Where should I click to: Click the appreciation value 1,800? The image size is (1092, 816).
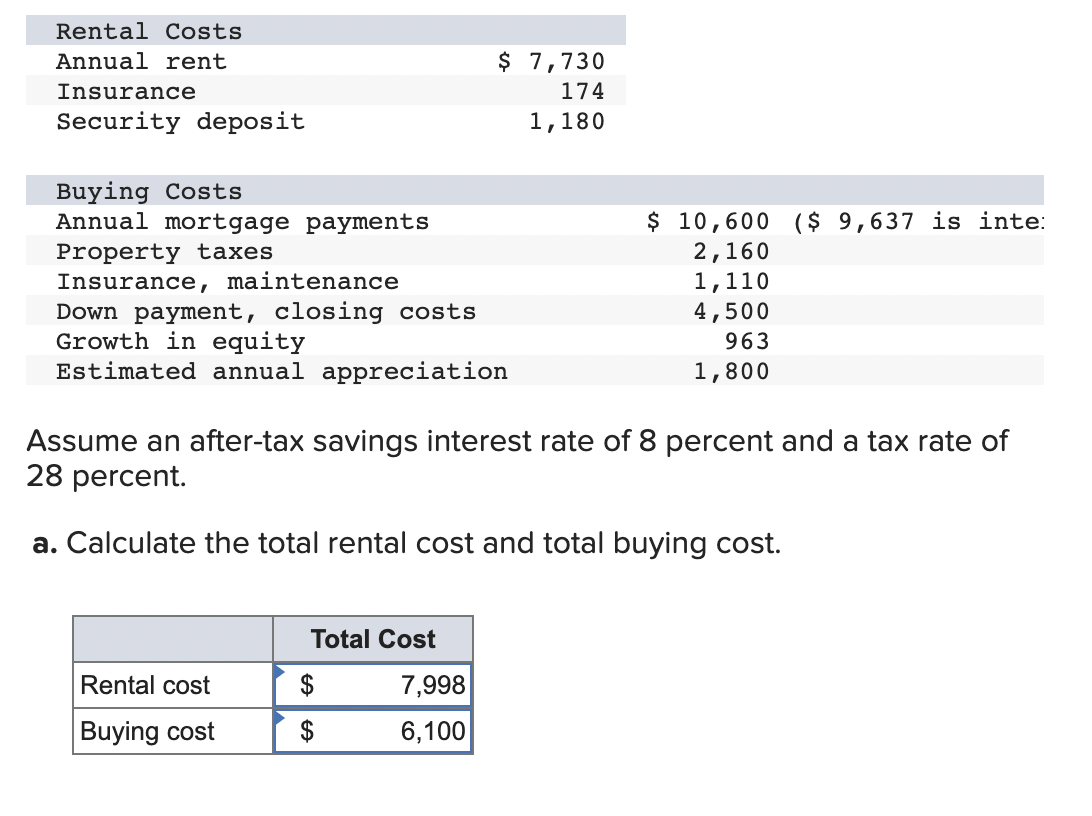click(x=731, y=371)
